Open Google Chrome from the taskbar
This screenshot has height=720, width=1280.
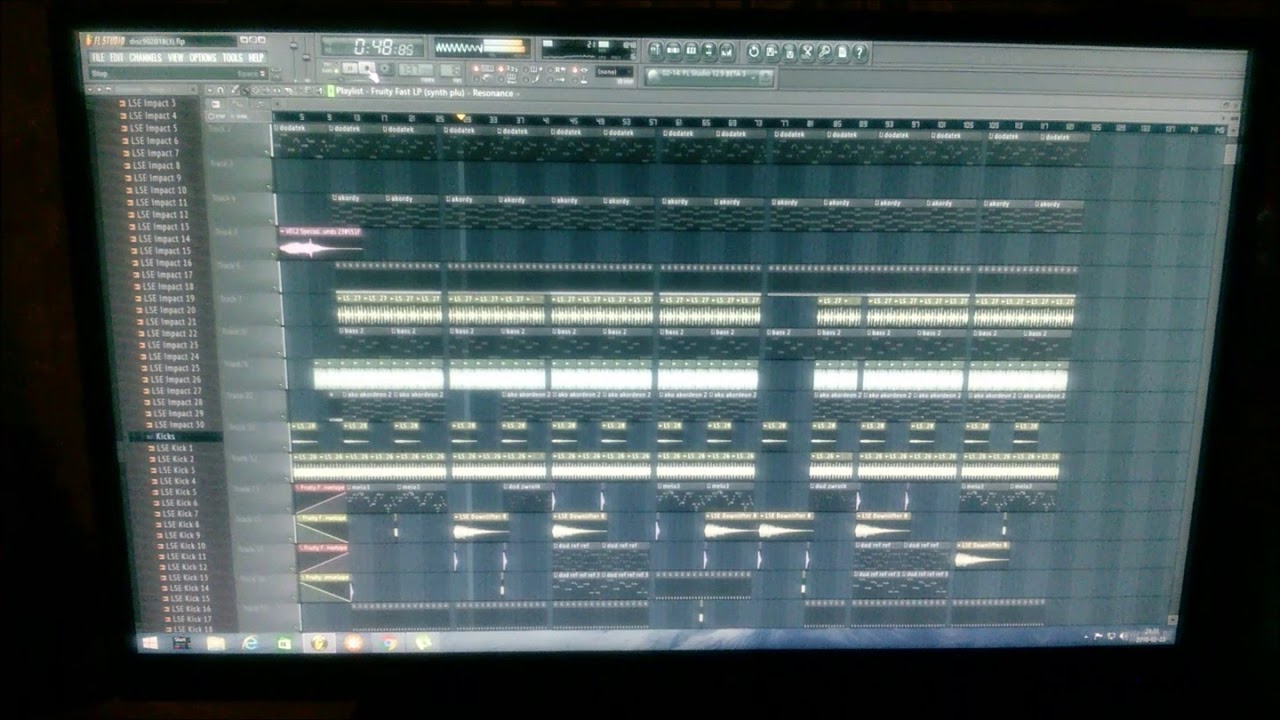pos(390,643)
